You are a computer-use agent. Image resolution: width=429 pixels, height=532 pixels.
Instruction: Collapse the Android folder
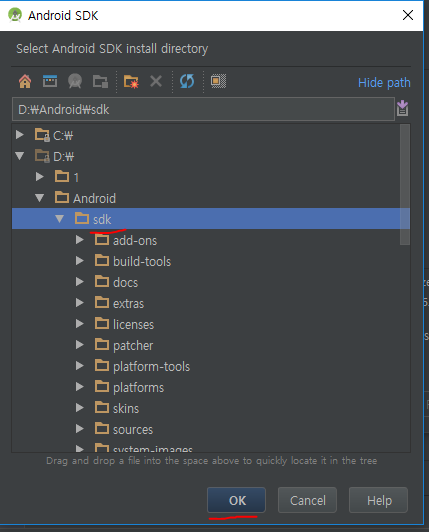[x=40, y=198]
